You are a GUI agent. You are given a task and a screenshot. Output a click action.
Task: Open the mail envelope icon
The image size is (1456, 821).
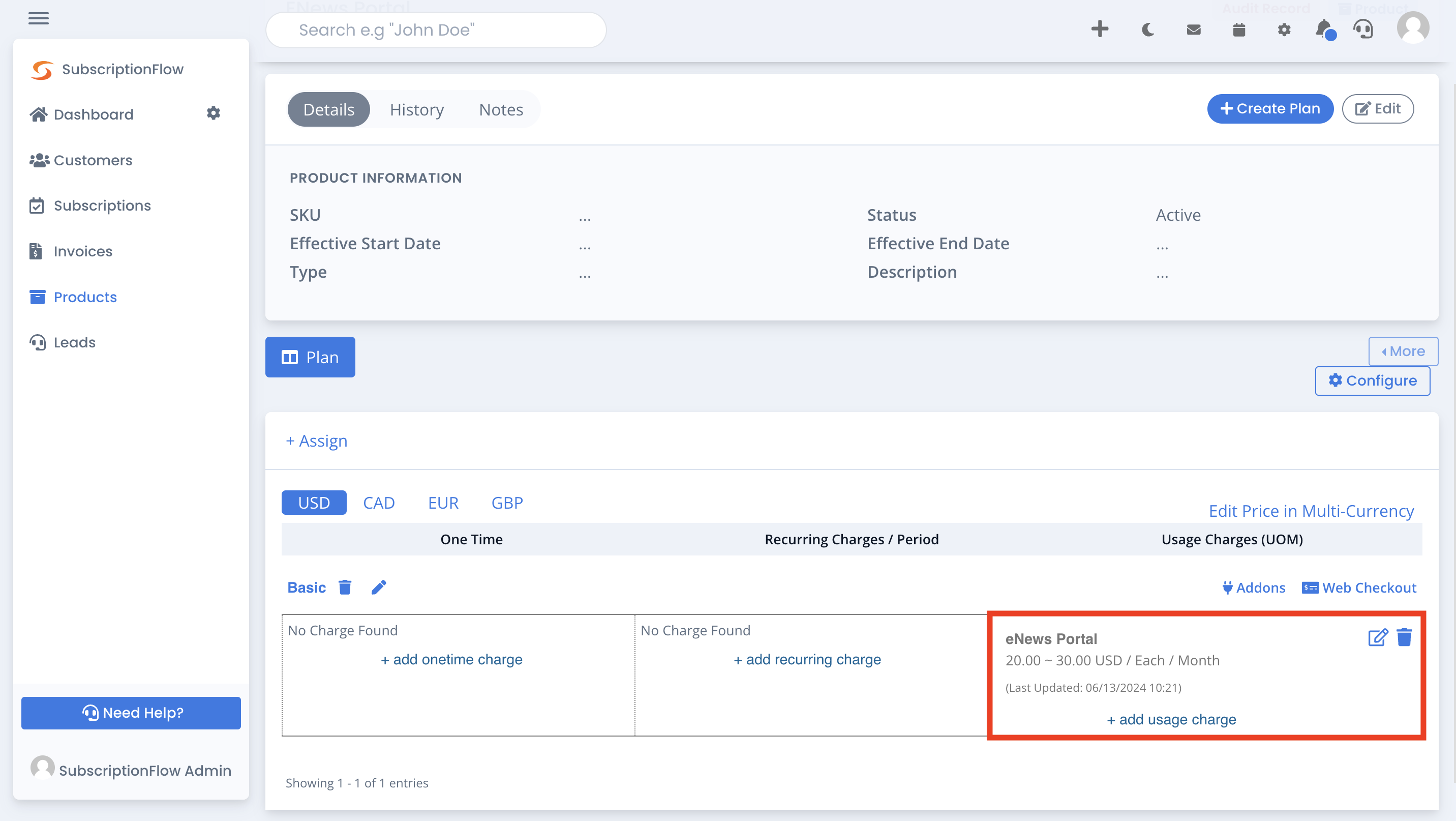coord(1193,30)
